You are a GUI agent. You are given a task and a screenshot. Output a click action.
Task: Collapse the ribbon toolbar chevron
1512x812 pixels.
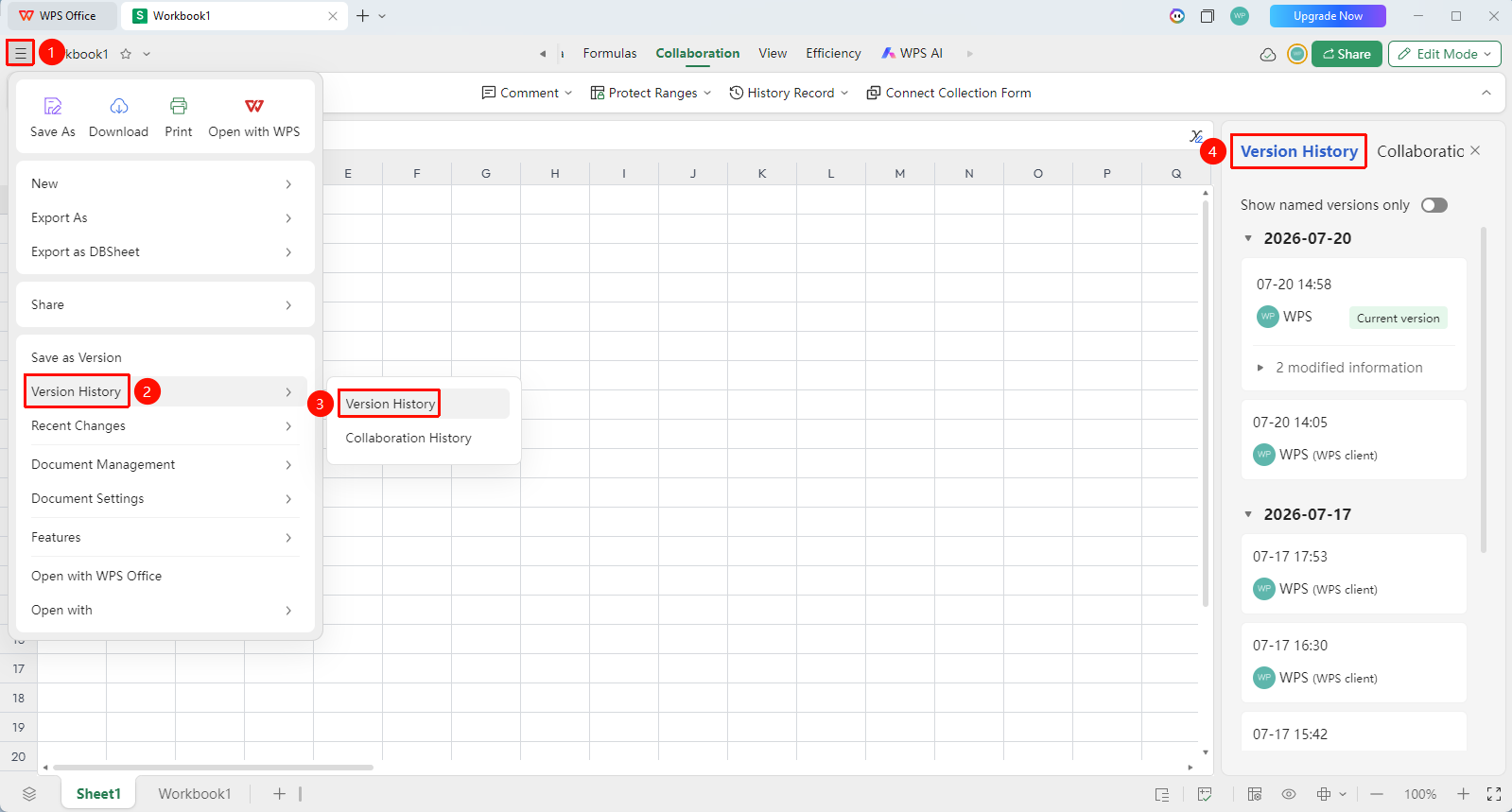1486,93
